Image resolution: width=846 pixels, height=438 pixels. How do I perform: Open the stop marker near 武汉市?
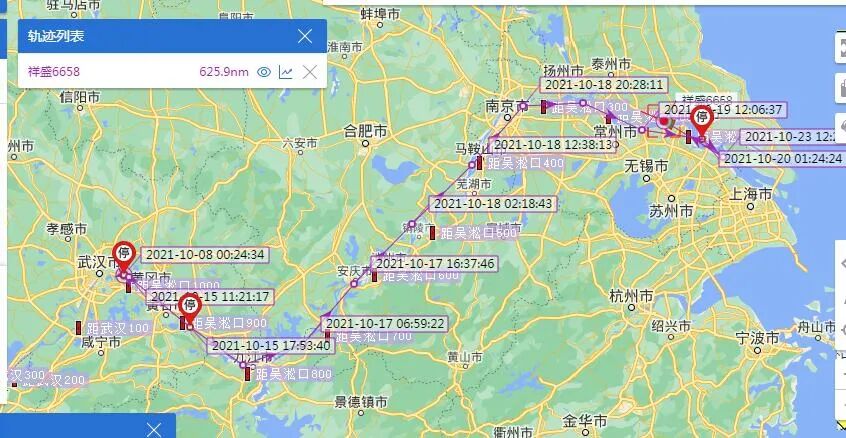pyautogui.click(x=124, y=256)
